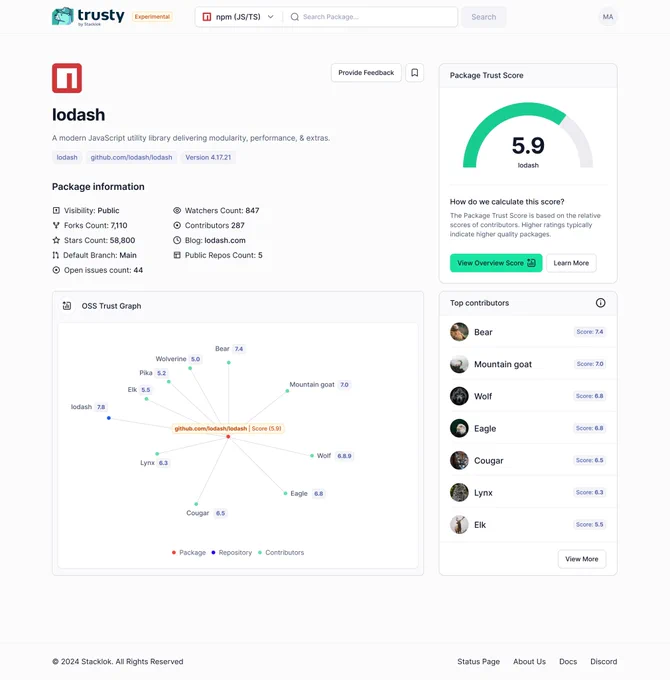
Task: Click the Bear Score: 7.4 badge
Action: 590,332
